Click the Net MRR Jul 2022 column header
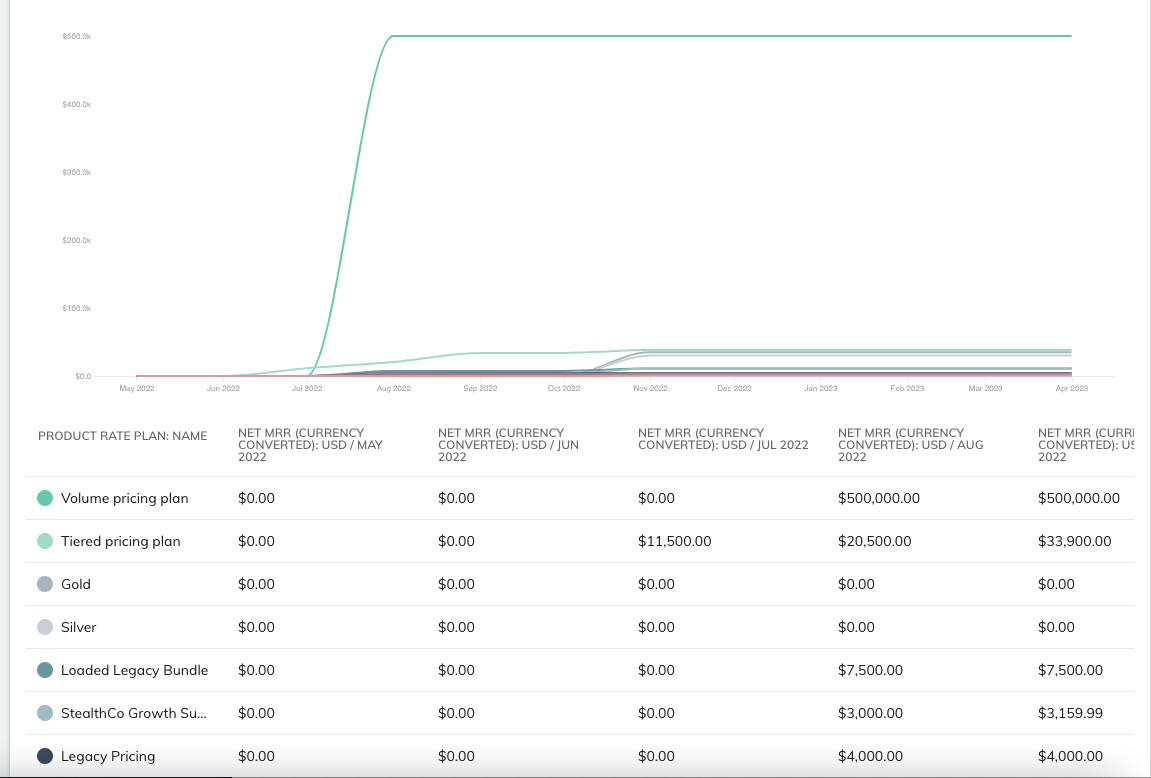 point(723,439)
